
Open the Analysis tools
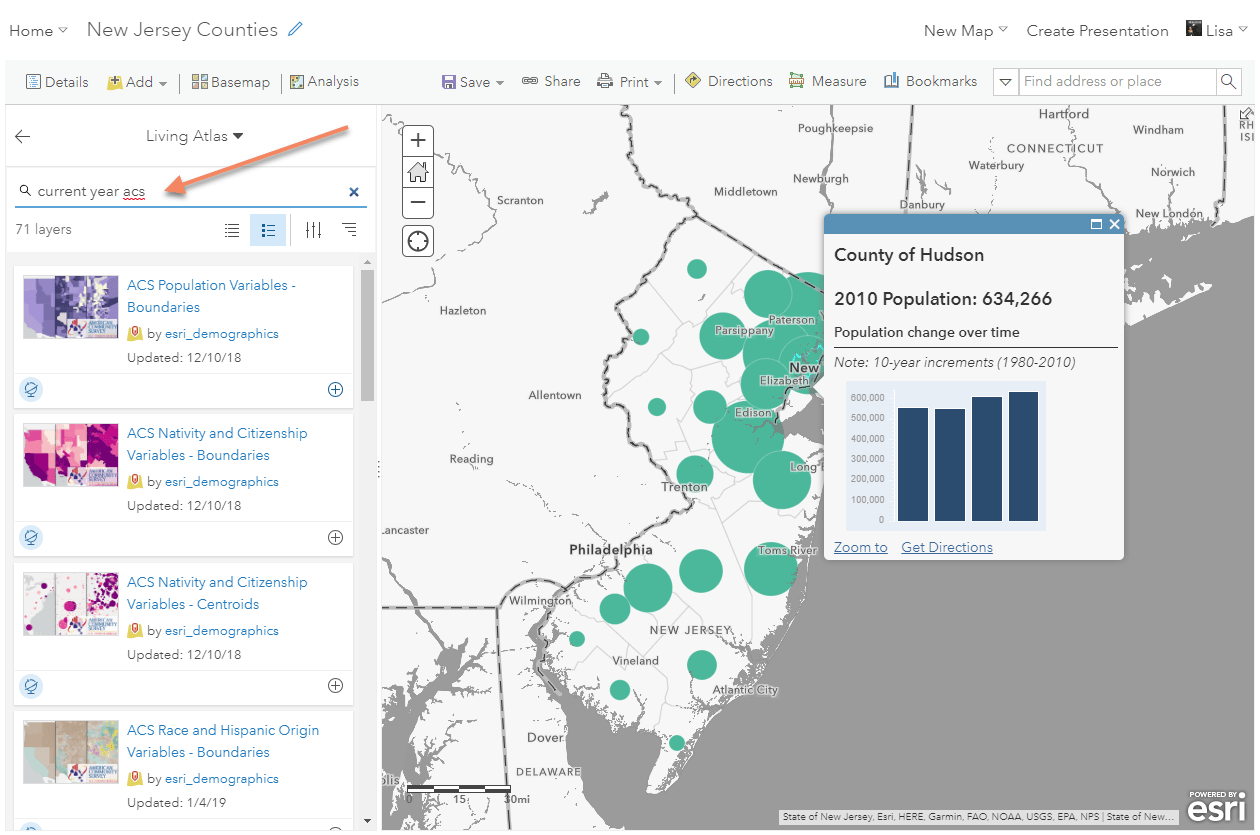click(x=324, y=82)
